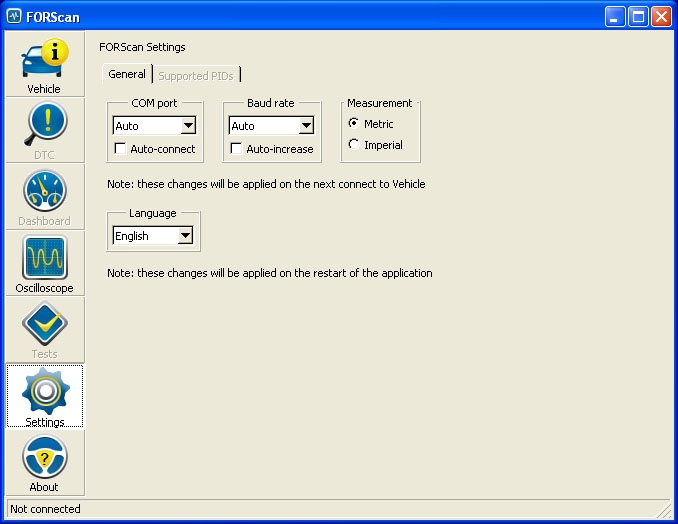Screen dimensions: 678x524
Task: Expand the COM port dropdown
Action: (187, 126)
